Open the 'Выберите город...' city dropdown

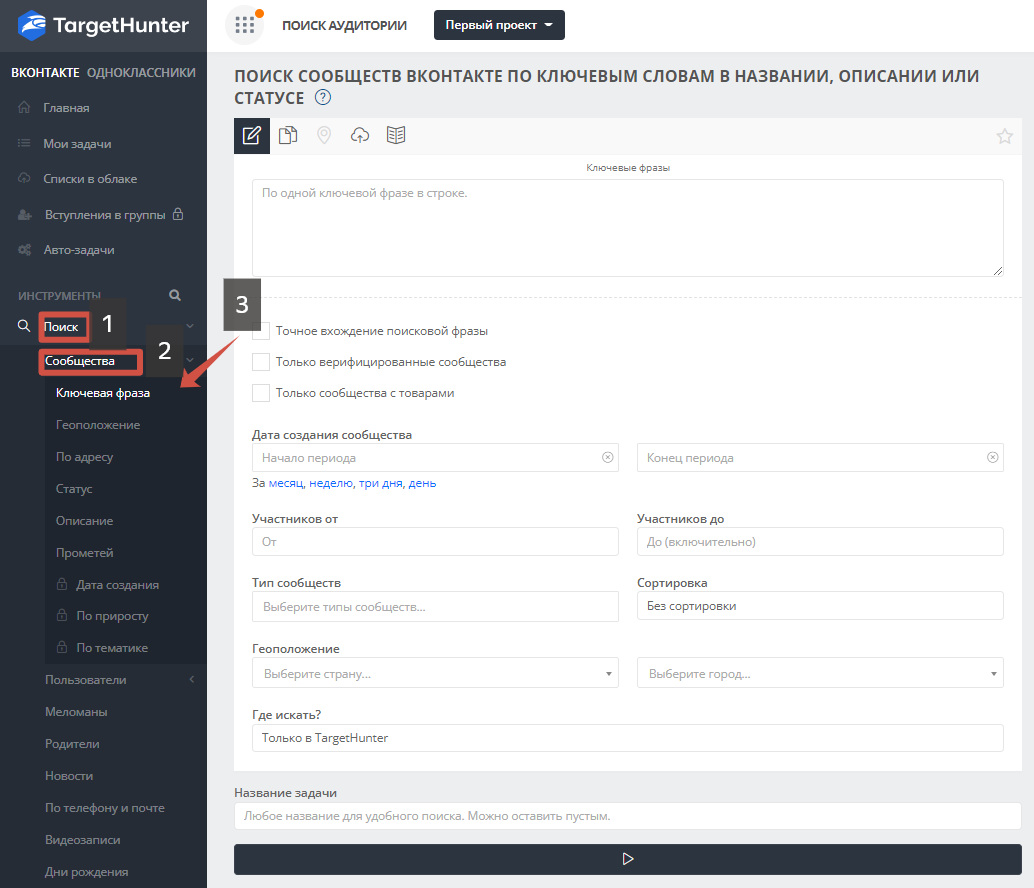820,674
